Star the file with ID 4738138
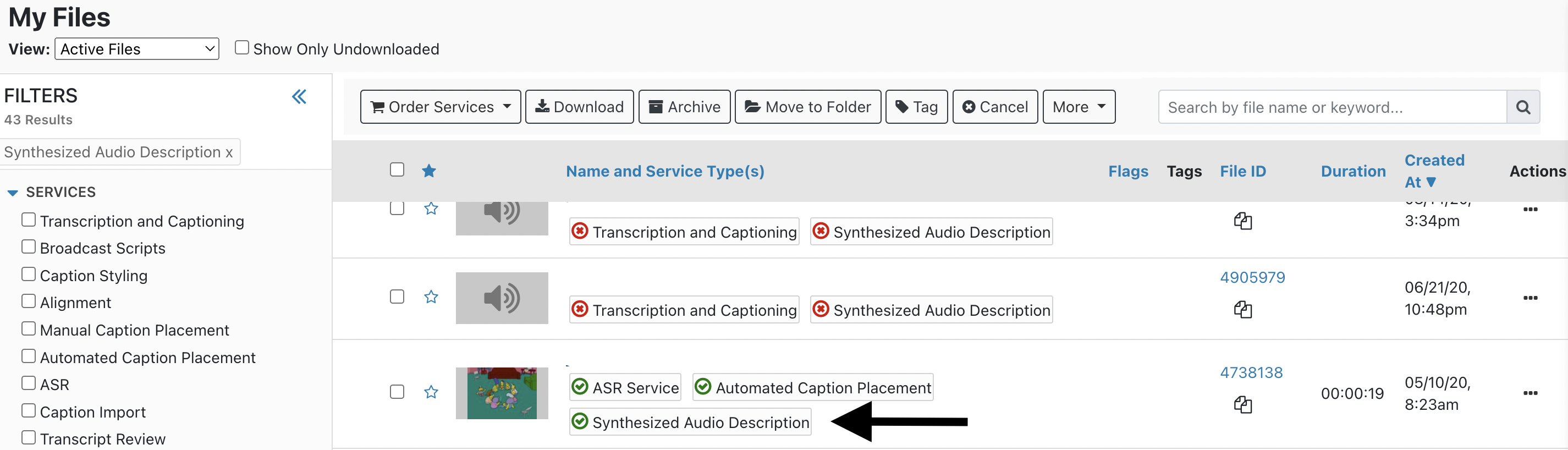This screenshot has height=450, width=1568. pyautogui.click(x=431, y=392)
